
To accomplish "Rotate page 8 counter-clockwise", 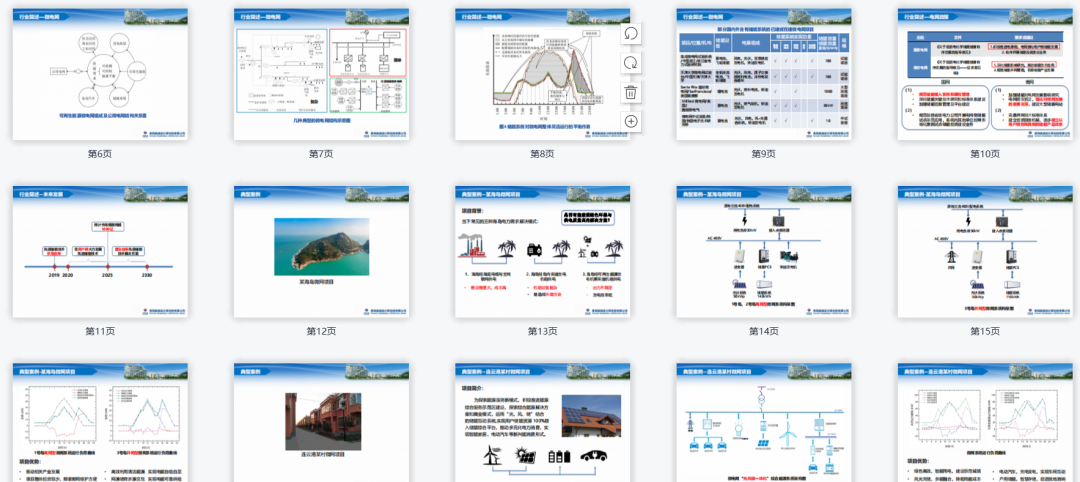I will (631, 33).
